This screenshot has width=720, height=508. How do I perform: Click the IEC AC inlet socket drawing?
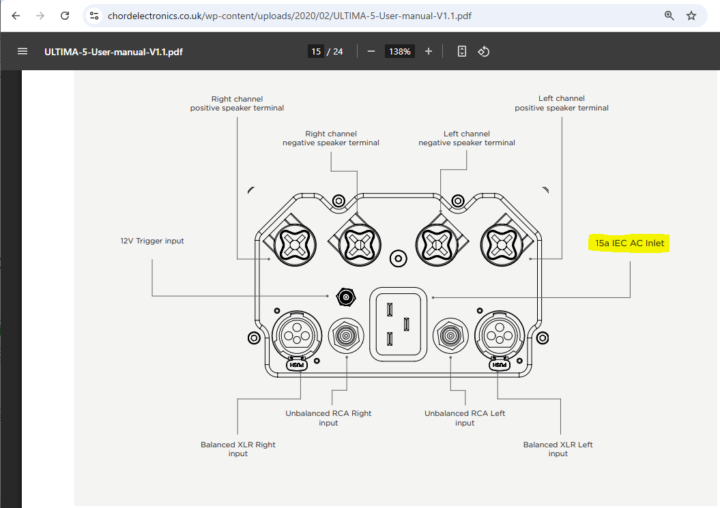[x=397, y=323]
